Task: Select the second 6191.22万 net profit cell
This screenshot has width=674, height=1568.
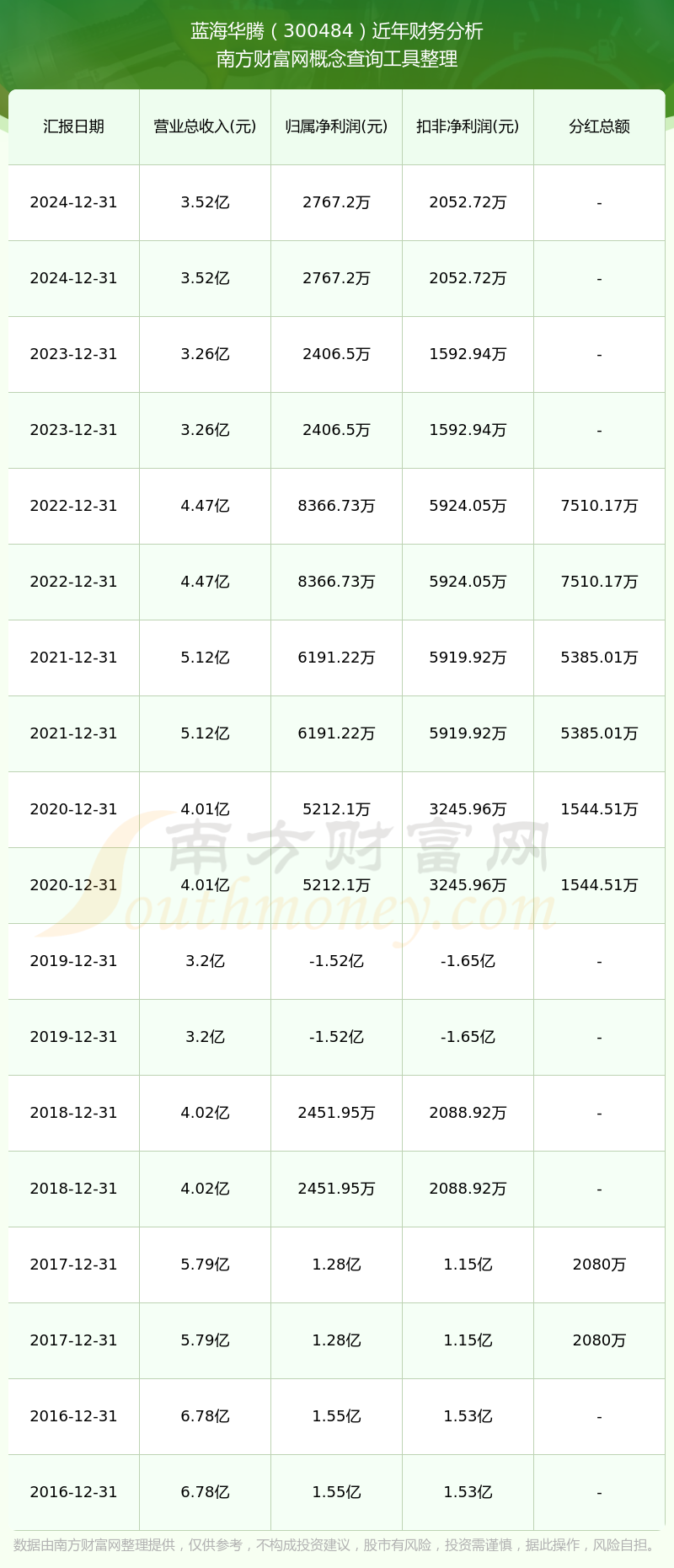Action: point(336,733)
